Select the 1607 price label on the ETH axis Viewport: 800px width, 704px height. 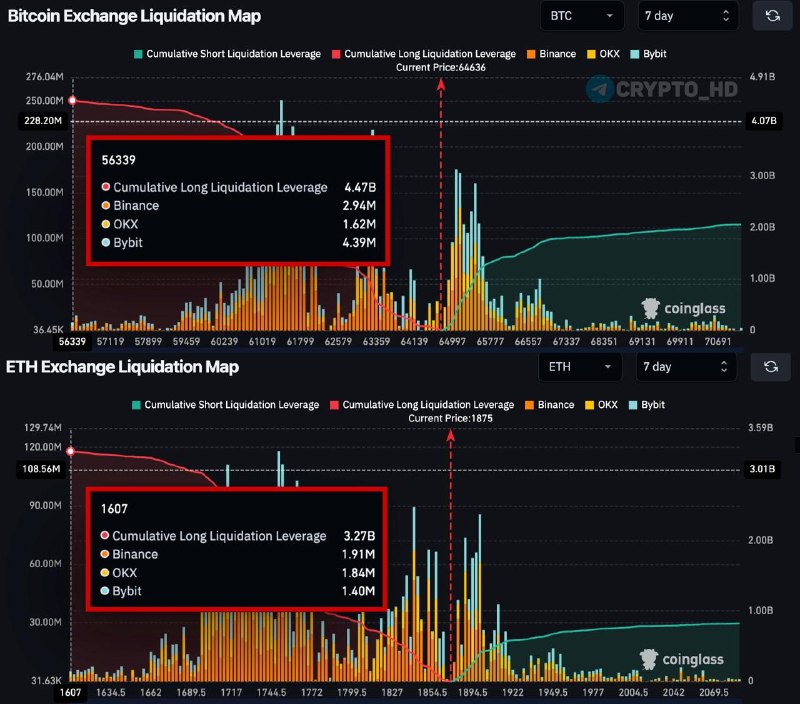coord(70,692)
